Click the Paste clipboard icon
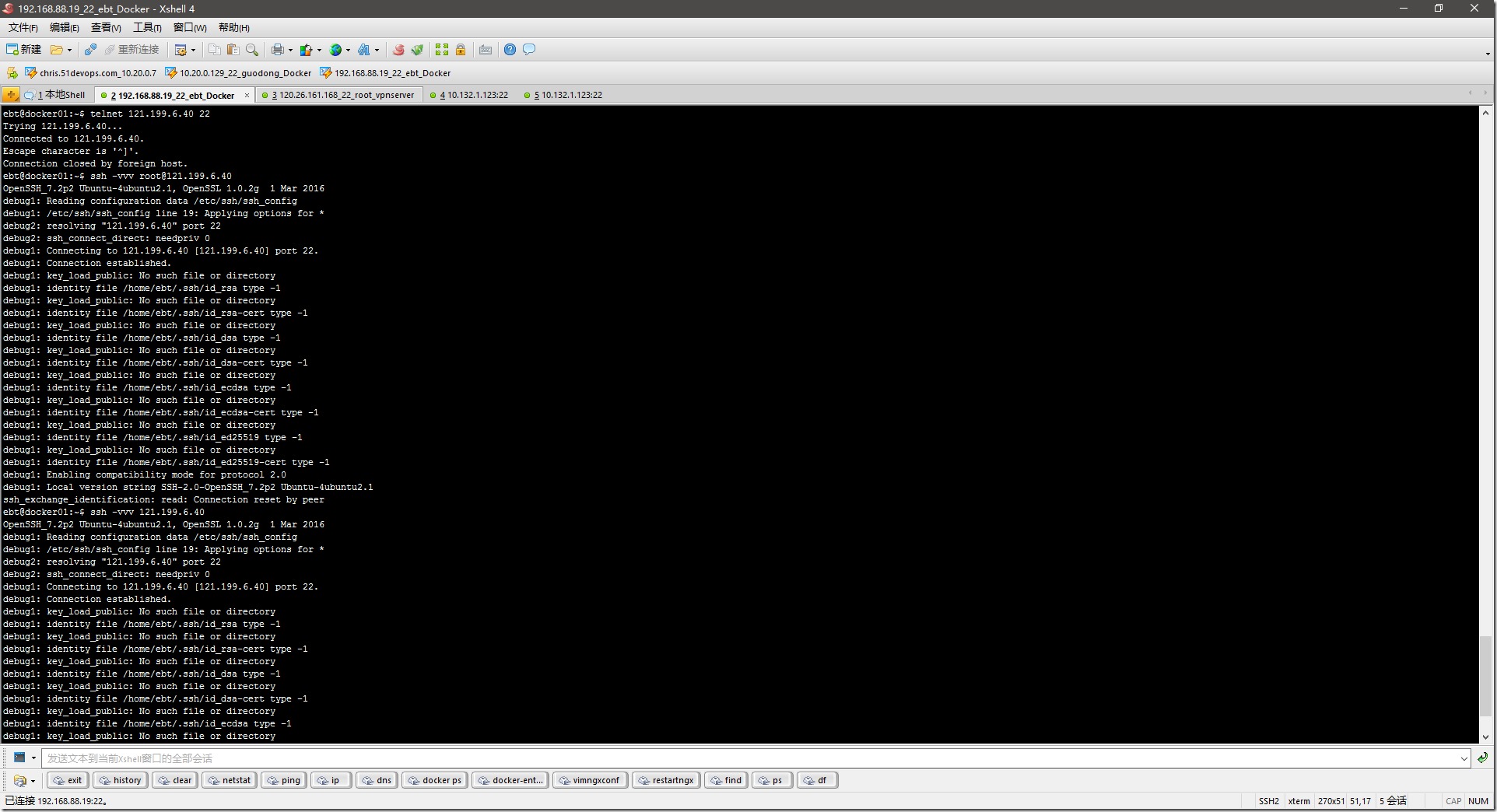The image size is (1497, 812). [x=233, y=50]
